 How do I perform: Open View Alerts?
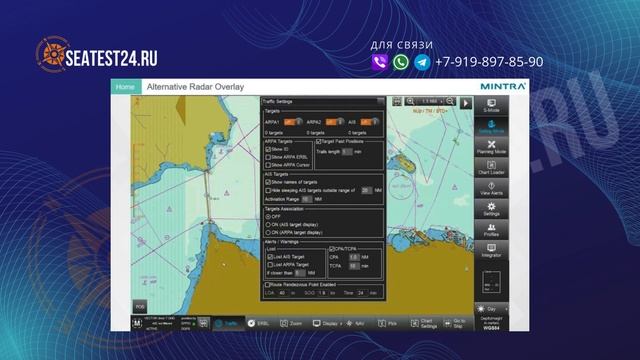(491, 188)
